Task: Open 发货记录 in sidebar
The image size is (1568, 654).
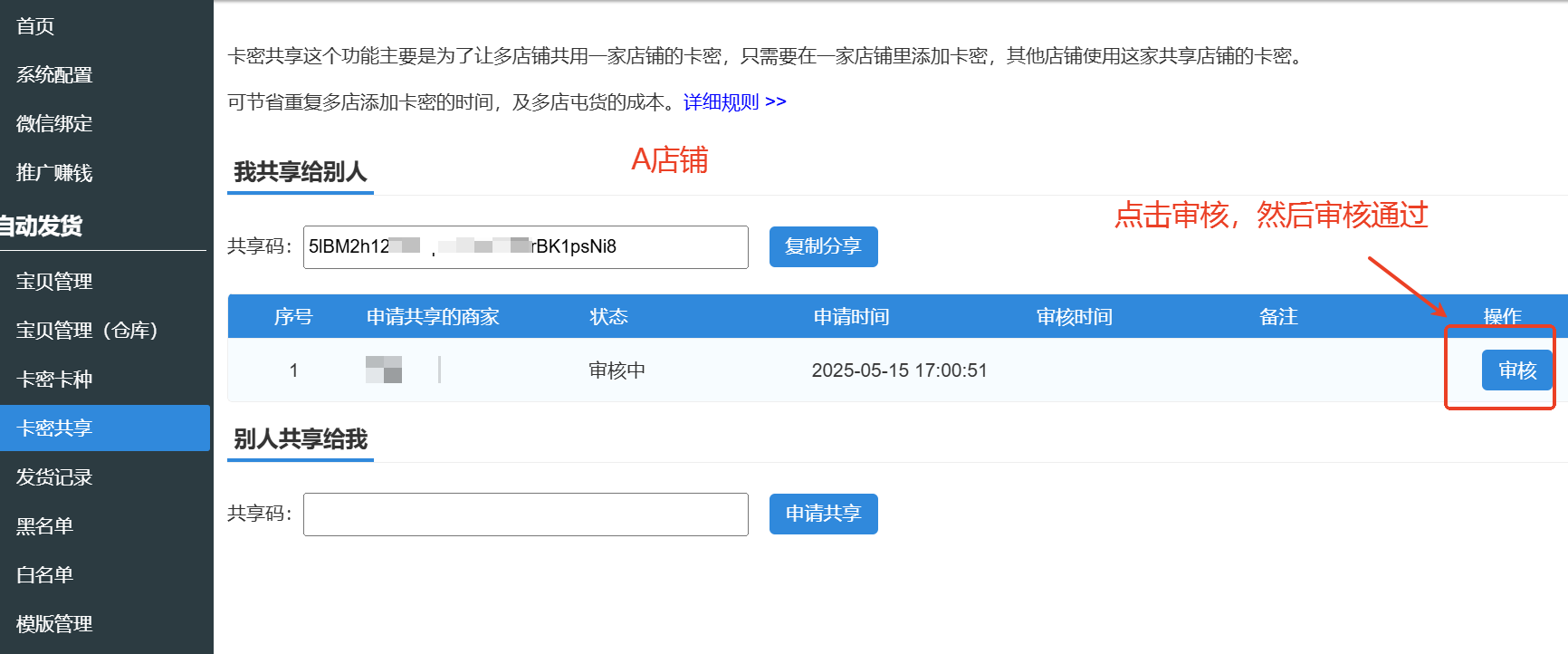Action: 54,477
